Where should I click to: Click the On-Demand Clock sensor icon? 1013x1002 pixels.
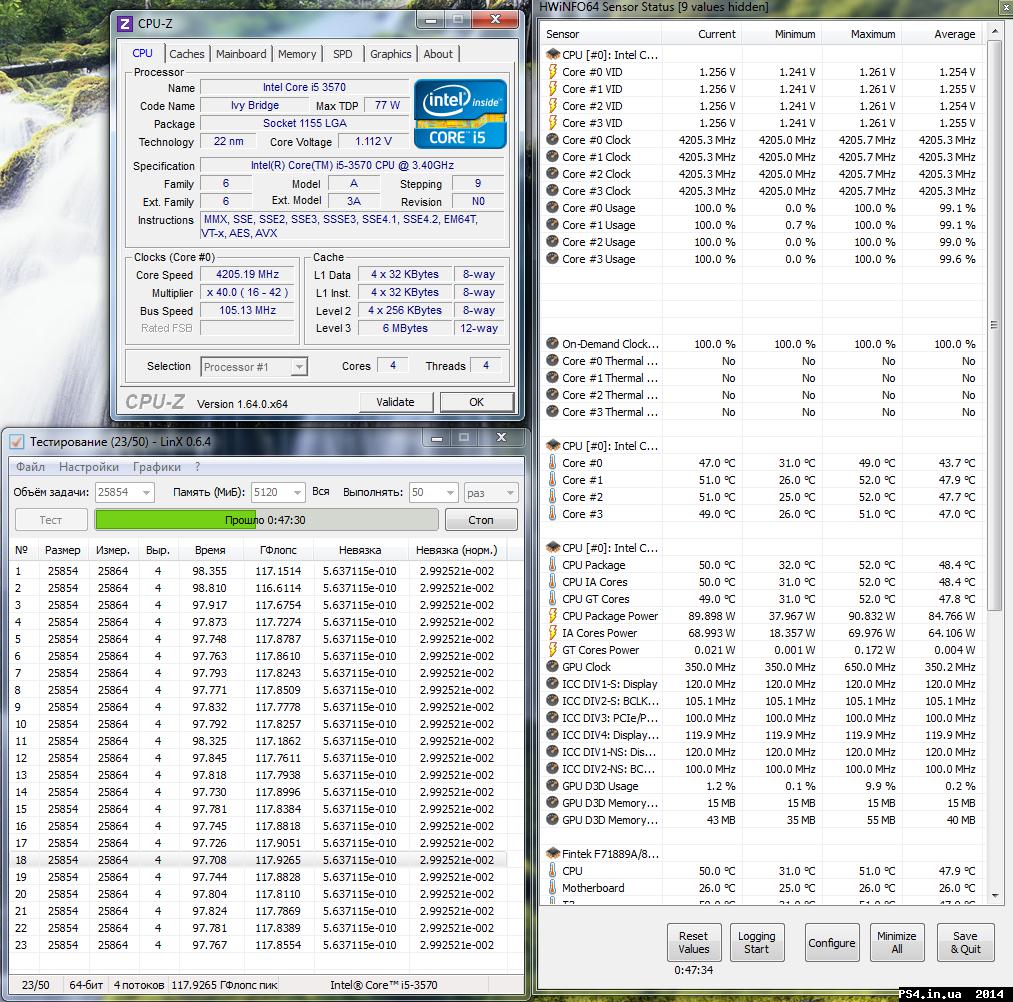click(552, 344)
